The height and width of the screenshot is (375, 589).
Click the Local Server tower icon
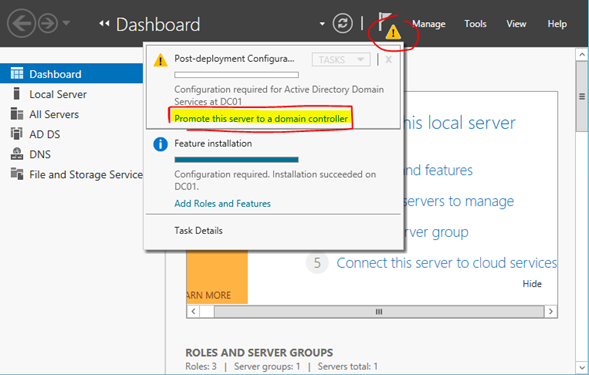click(16, 94)
